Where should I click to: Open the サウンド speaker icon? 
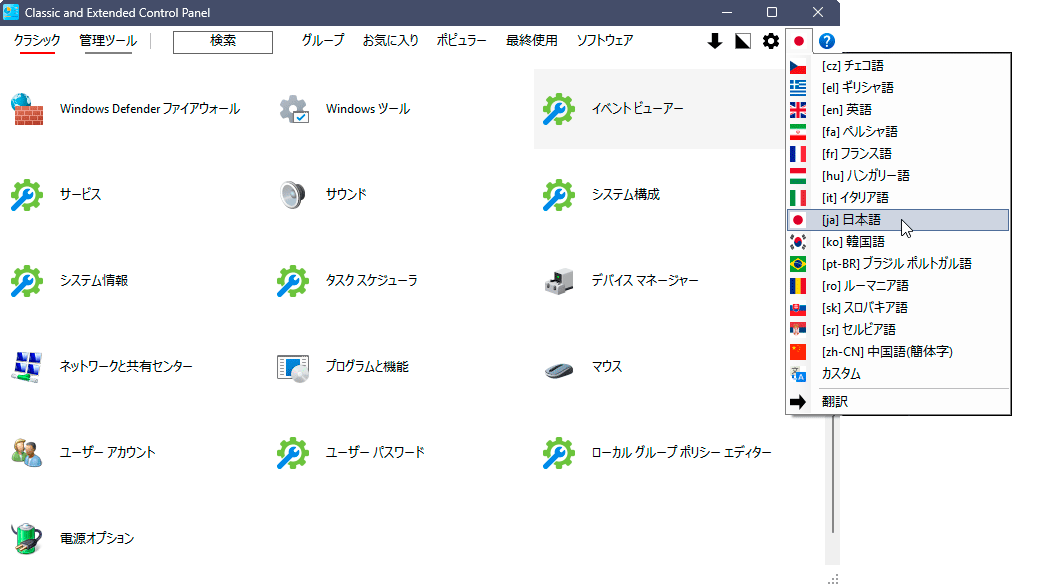point(292,195)
